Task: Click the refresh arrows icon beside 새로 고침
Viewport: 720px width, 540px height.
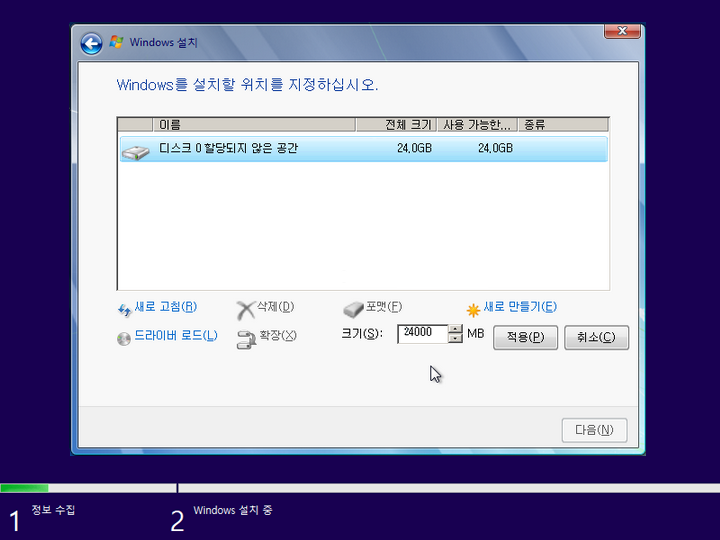Action: click(x=124, y=310)
